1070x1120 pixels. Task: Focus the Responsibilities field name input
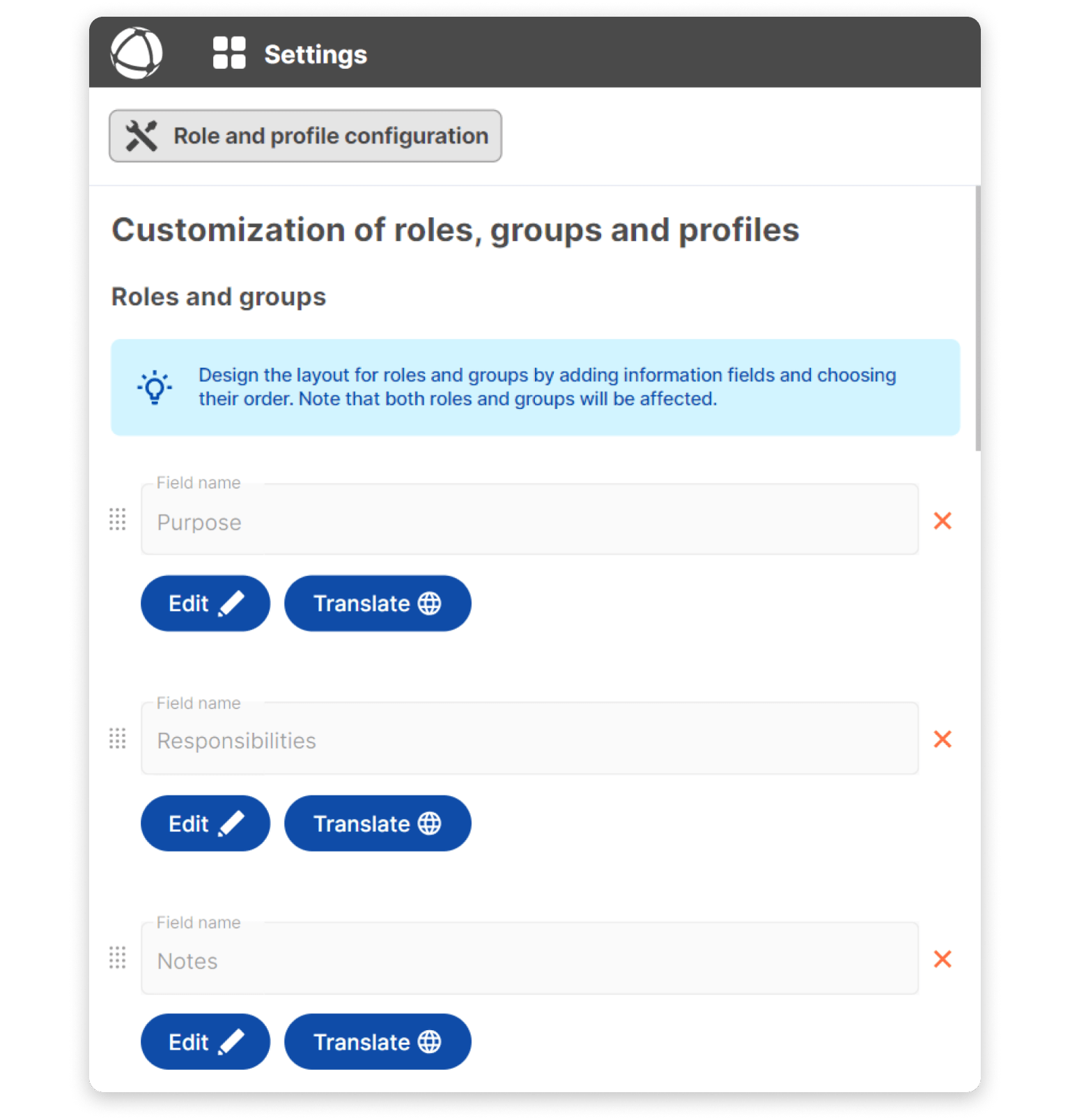pos(529,740)
